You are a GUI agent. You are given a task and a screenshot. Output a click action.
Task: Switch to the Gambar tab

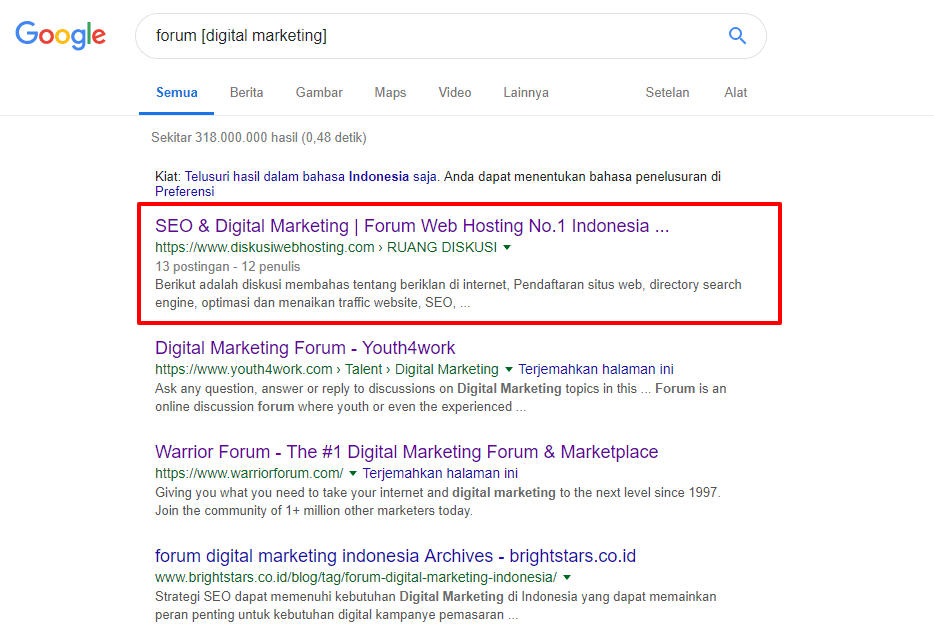[x=319, y=92]
